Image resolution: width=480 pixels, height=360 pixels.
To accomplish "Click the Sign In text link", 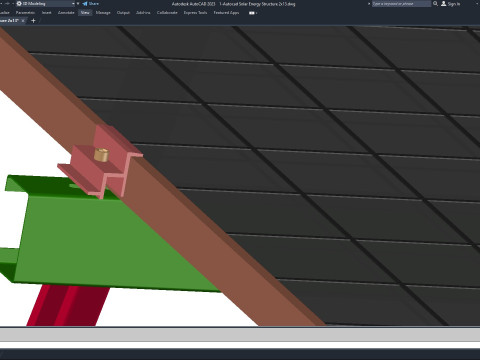I will (454, 4).
